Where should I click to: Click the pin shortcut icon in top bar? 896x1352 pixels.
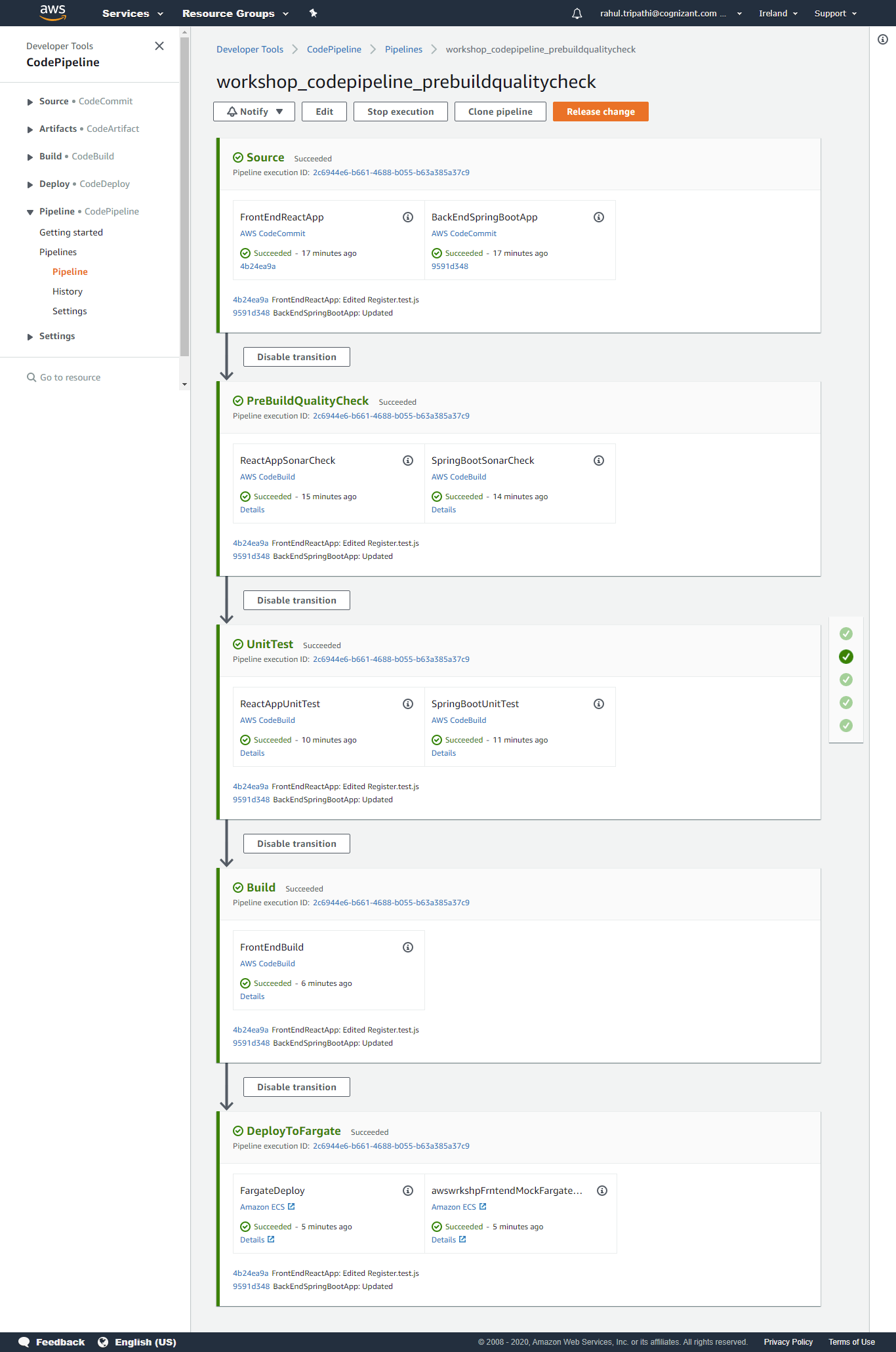313,13
